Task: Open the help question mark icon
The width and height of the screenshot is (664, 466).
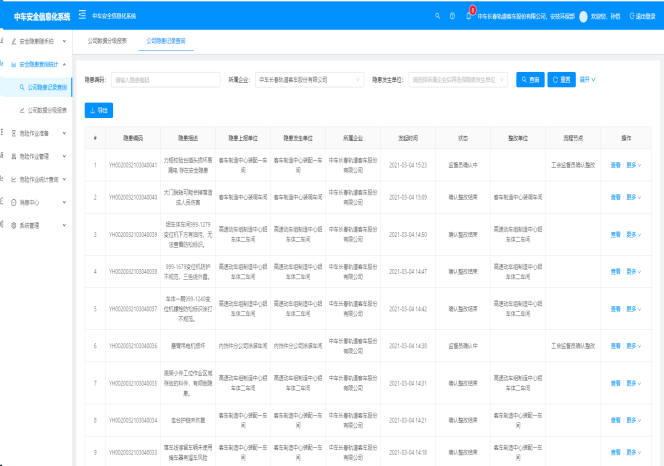Action: [453, 17]
